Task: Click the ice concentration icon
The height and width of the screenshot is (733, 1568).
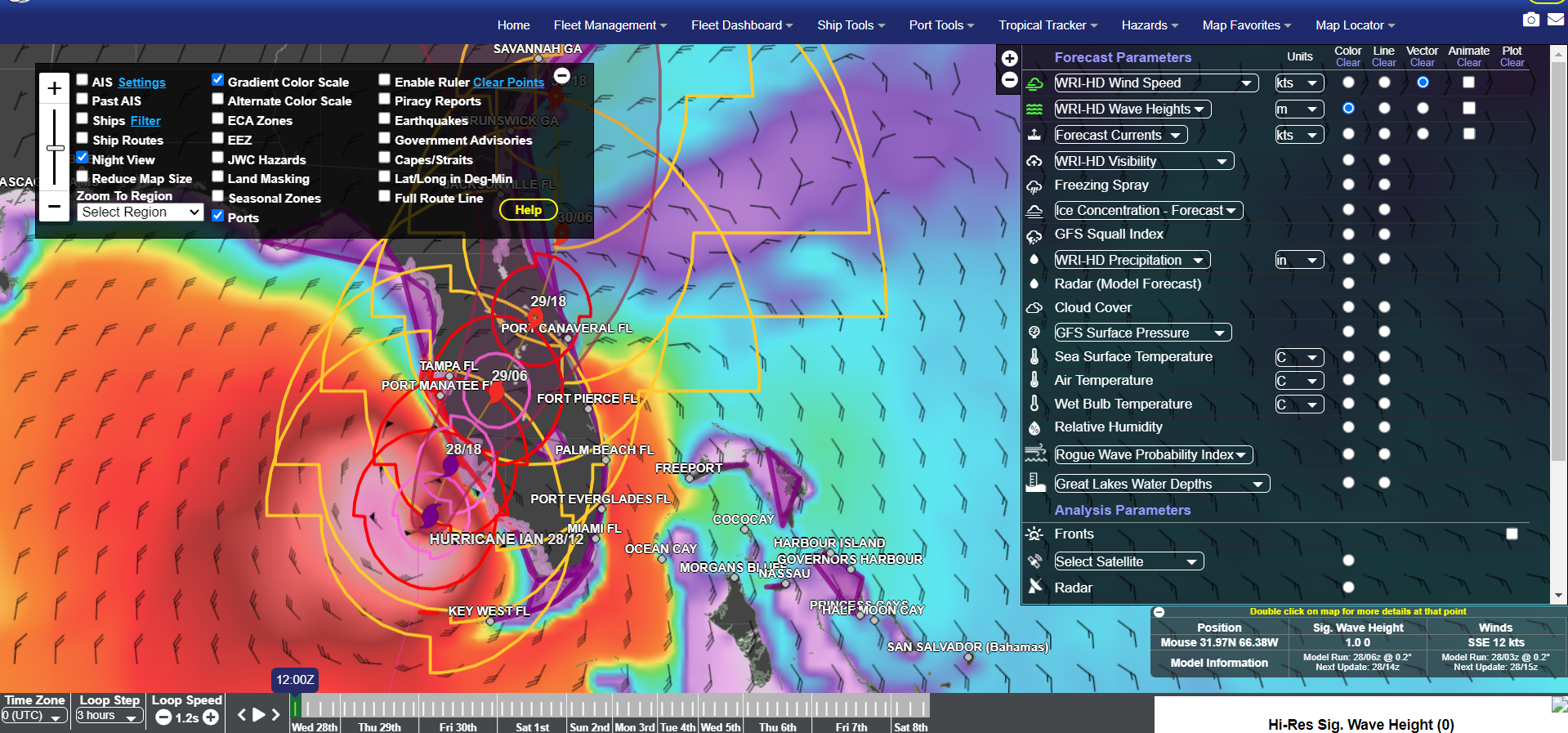Action: (x=1034, y=211)
